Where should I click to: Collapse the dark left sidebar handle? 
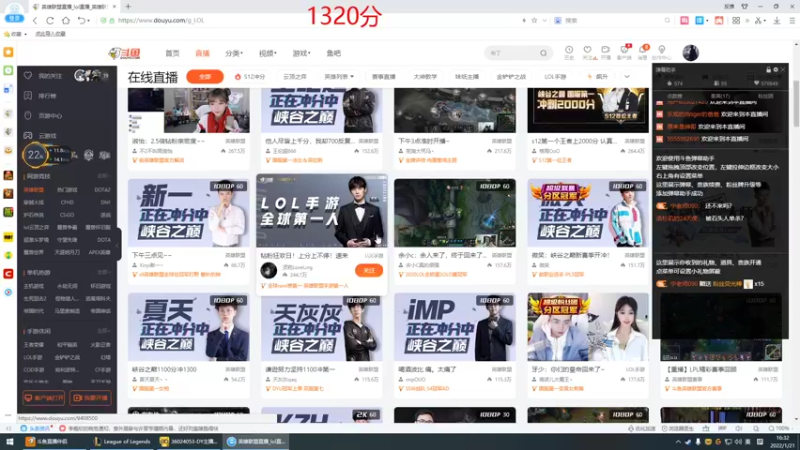[x=118, y=245]
